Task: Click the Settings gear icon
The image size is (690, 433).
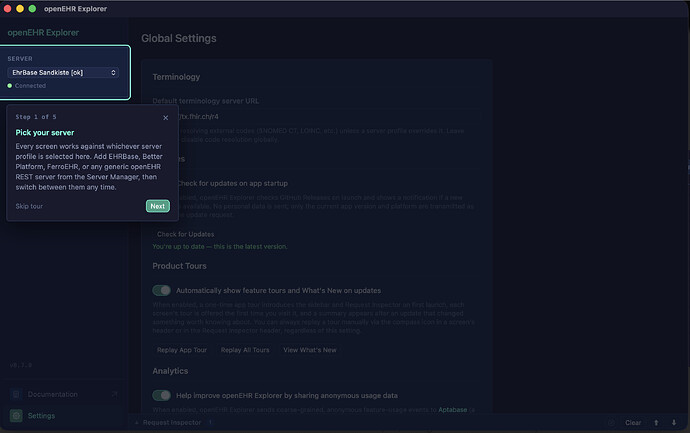Action: pyautogui.click(x=16, y=415)
